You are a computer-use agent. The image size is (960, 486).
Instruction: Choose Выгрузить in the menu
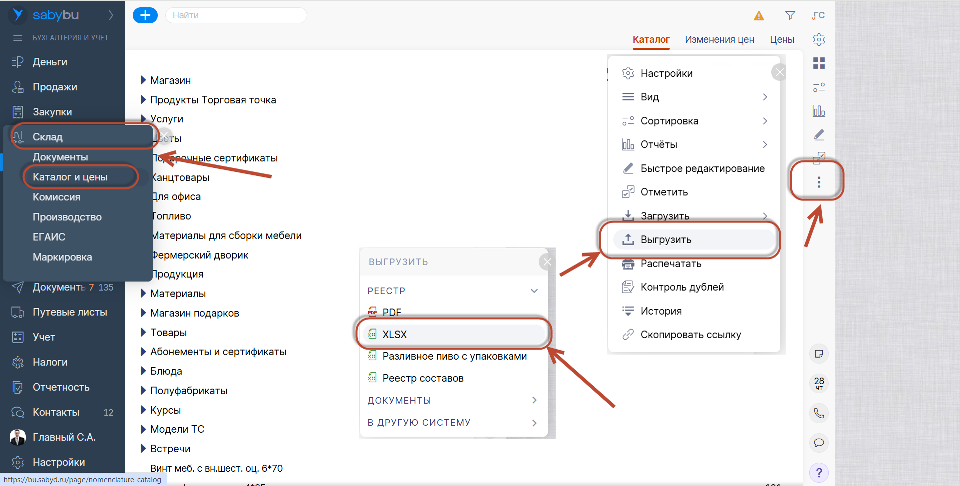694,239
